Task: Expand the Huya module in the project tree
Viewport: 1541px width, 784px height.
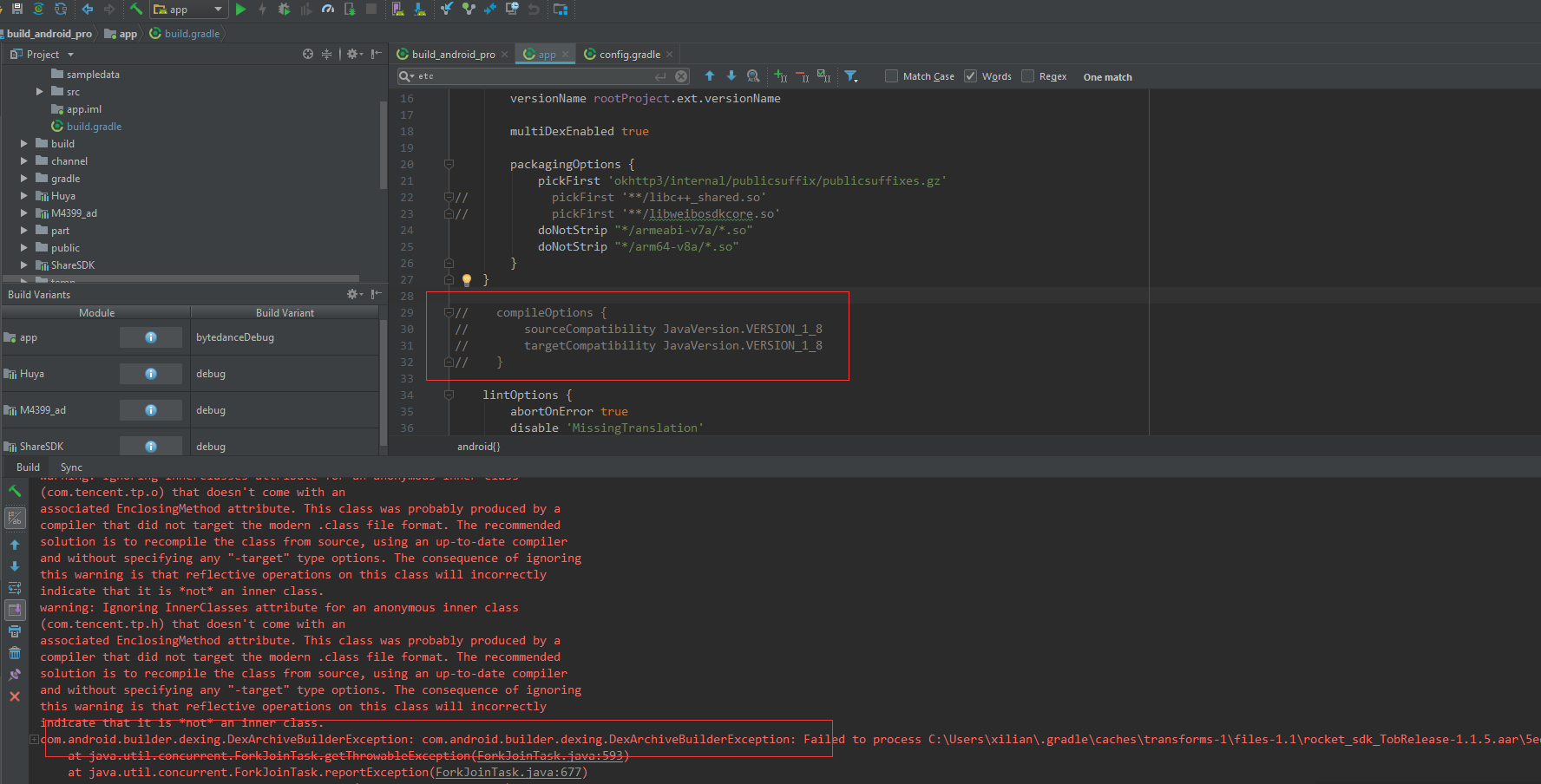Action: (24, 195)
